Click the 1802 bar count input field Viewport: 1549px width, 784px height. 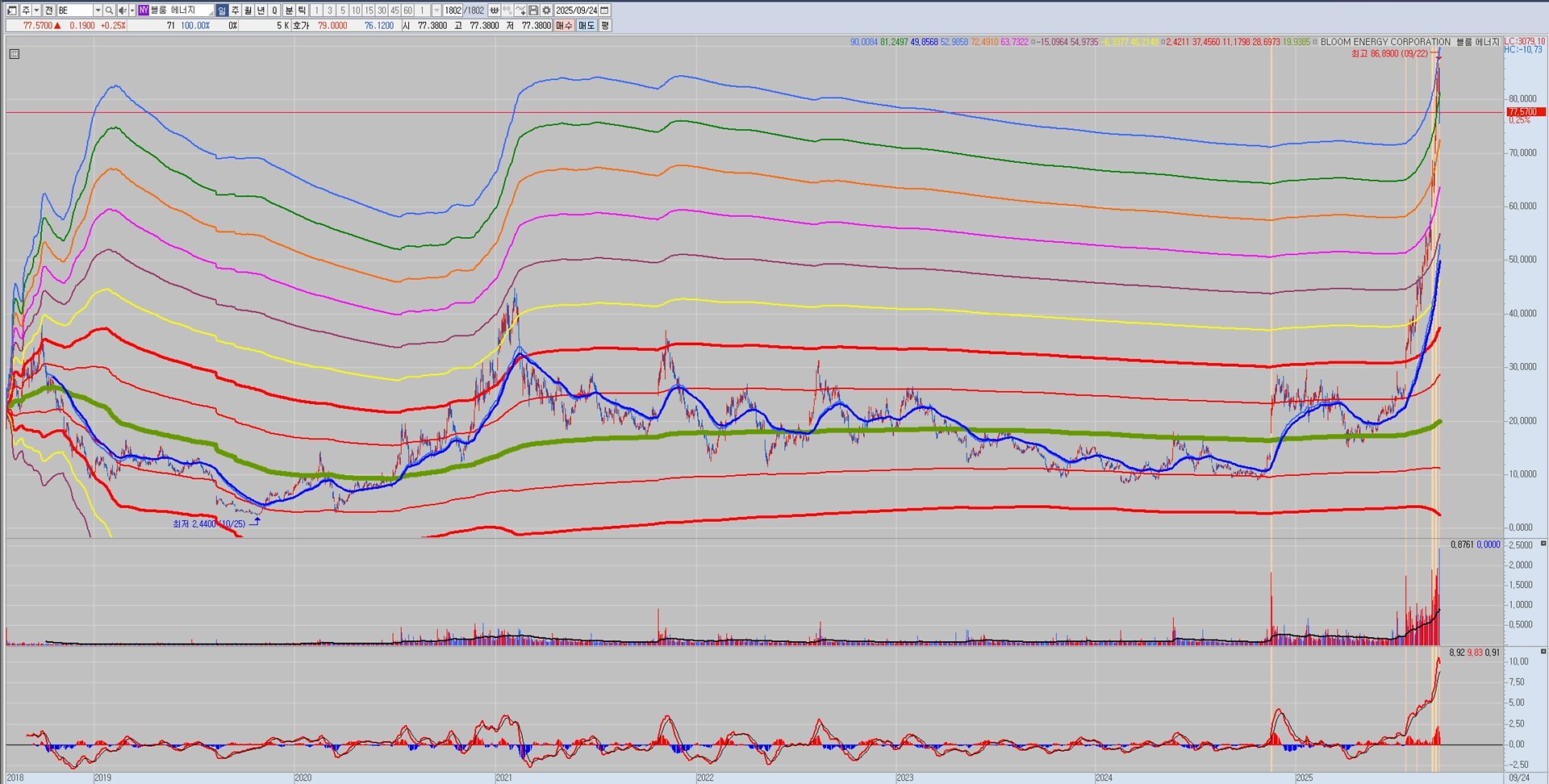pyautogui.click(x=453, y=10)
